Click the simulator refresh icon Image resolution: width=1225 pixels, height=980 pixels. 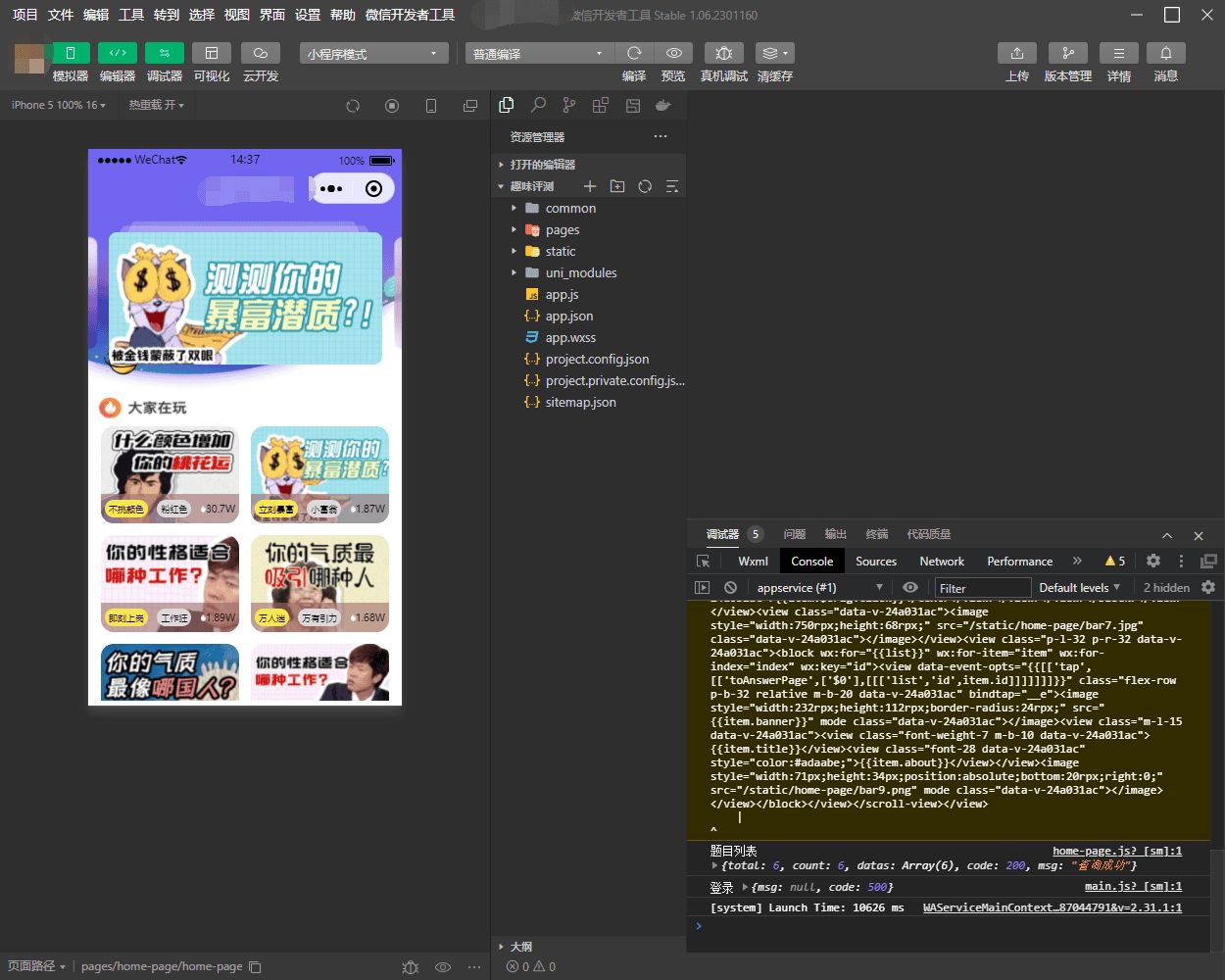pyautogui.click(x=353, y=106)
